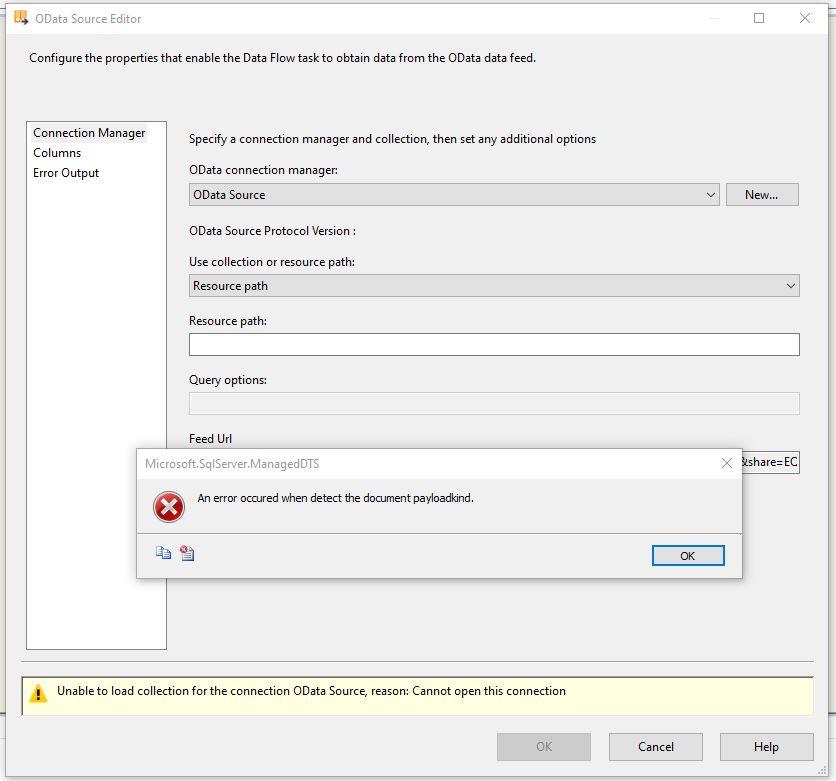Switch to the Columns page
836x781 pixels.
(x=57, y=153)
